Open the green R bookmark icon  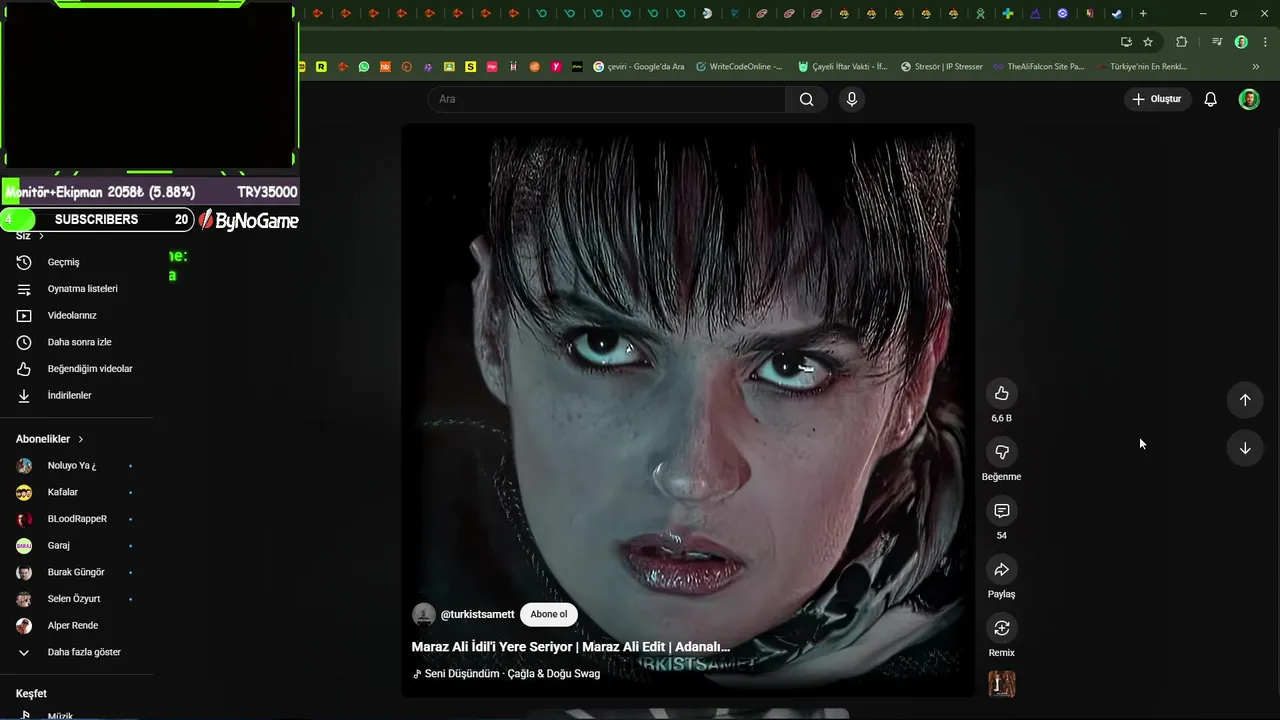[x=321, y=67]
